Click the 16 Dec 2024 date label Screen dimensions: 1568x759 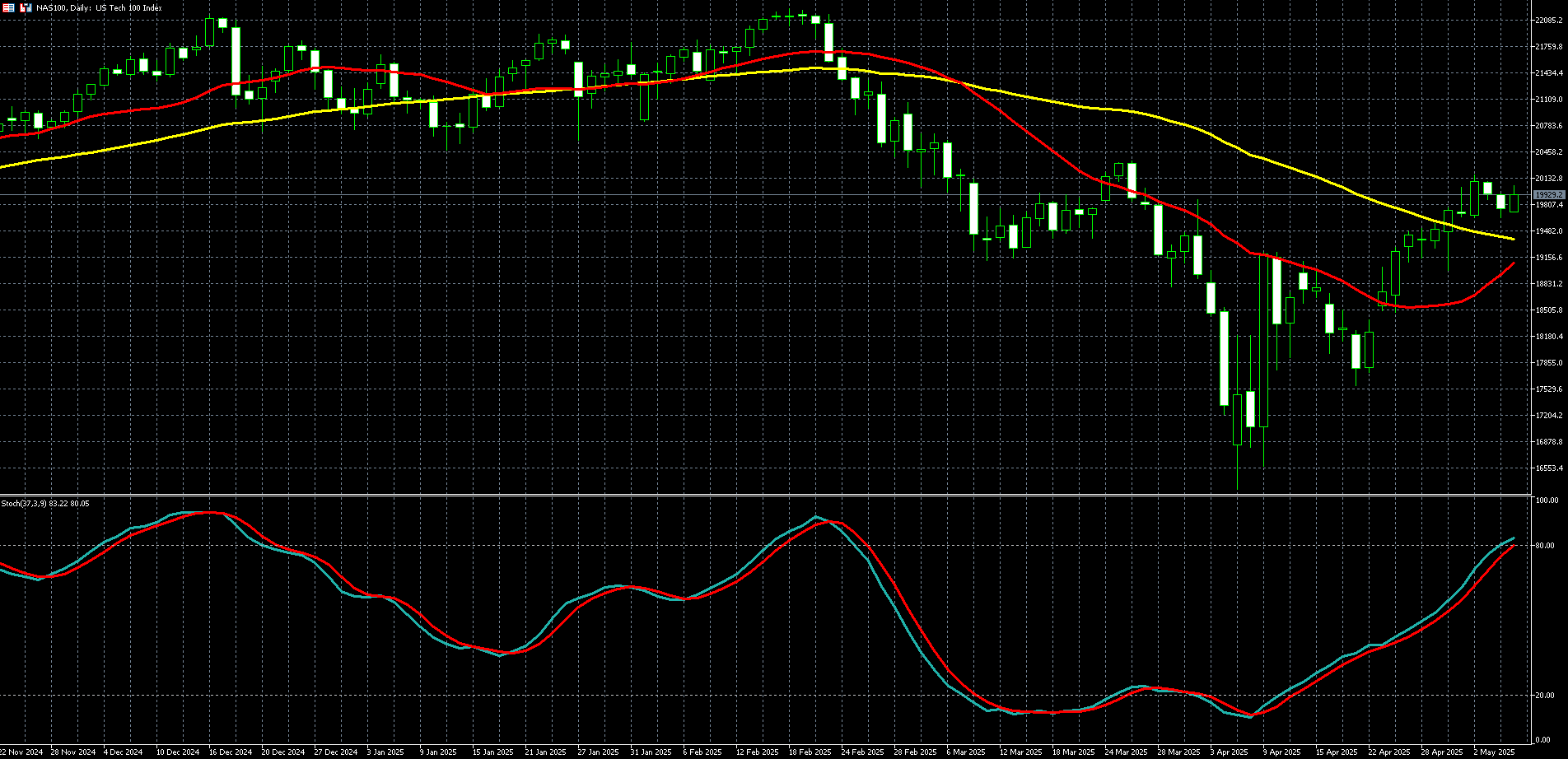(231, 752)
